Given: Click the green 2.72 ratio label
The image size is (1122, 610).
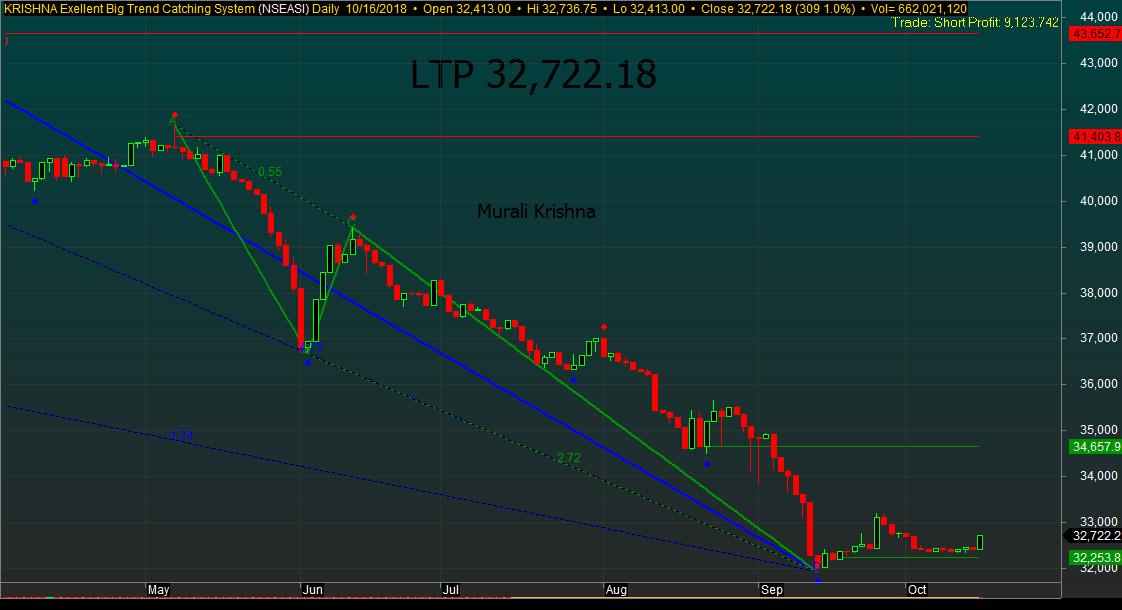Looking at the screenshot, I should click(x=569, y=458).
